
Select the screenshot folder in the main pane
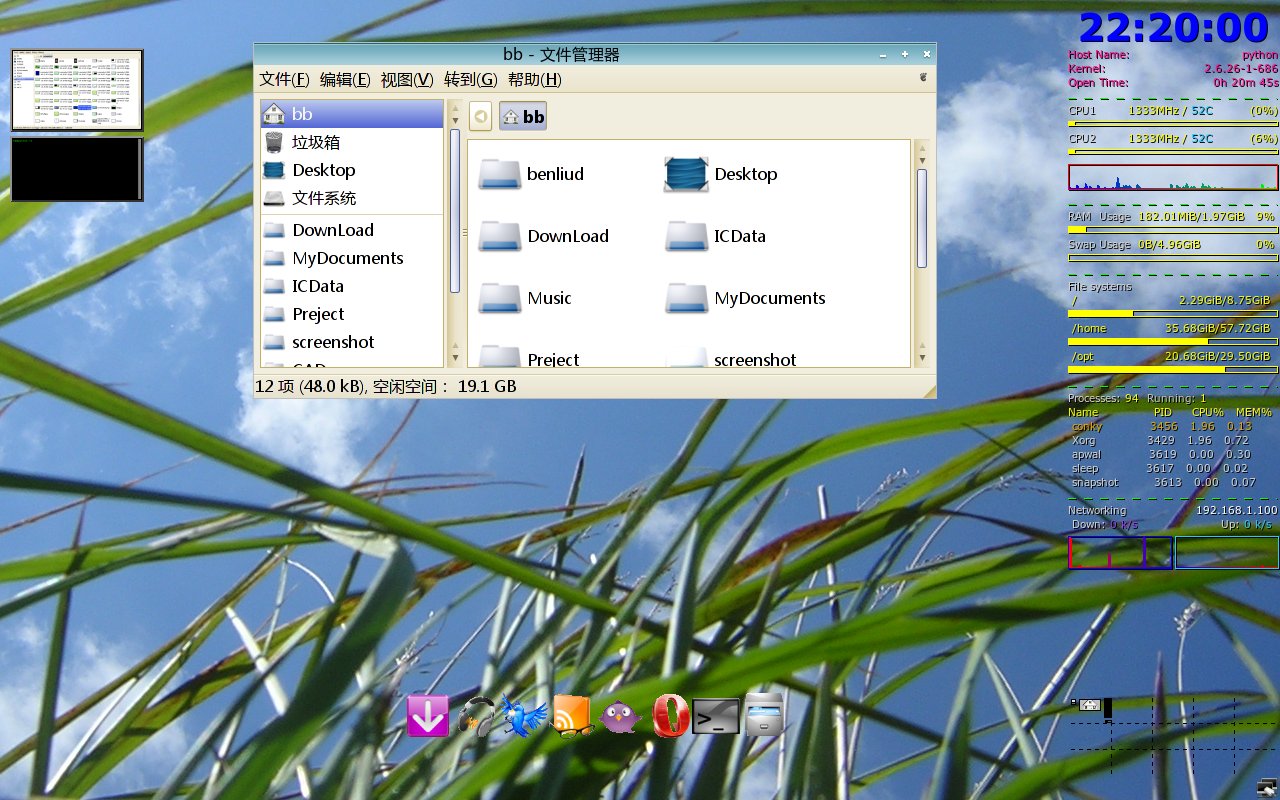(x=731, y=356)
